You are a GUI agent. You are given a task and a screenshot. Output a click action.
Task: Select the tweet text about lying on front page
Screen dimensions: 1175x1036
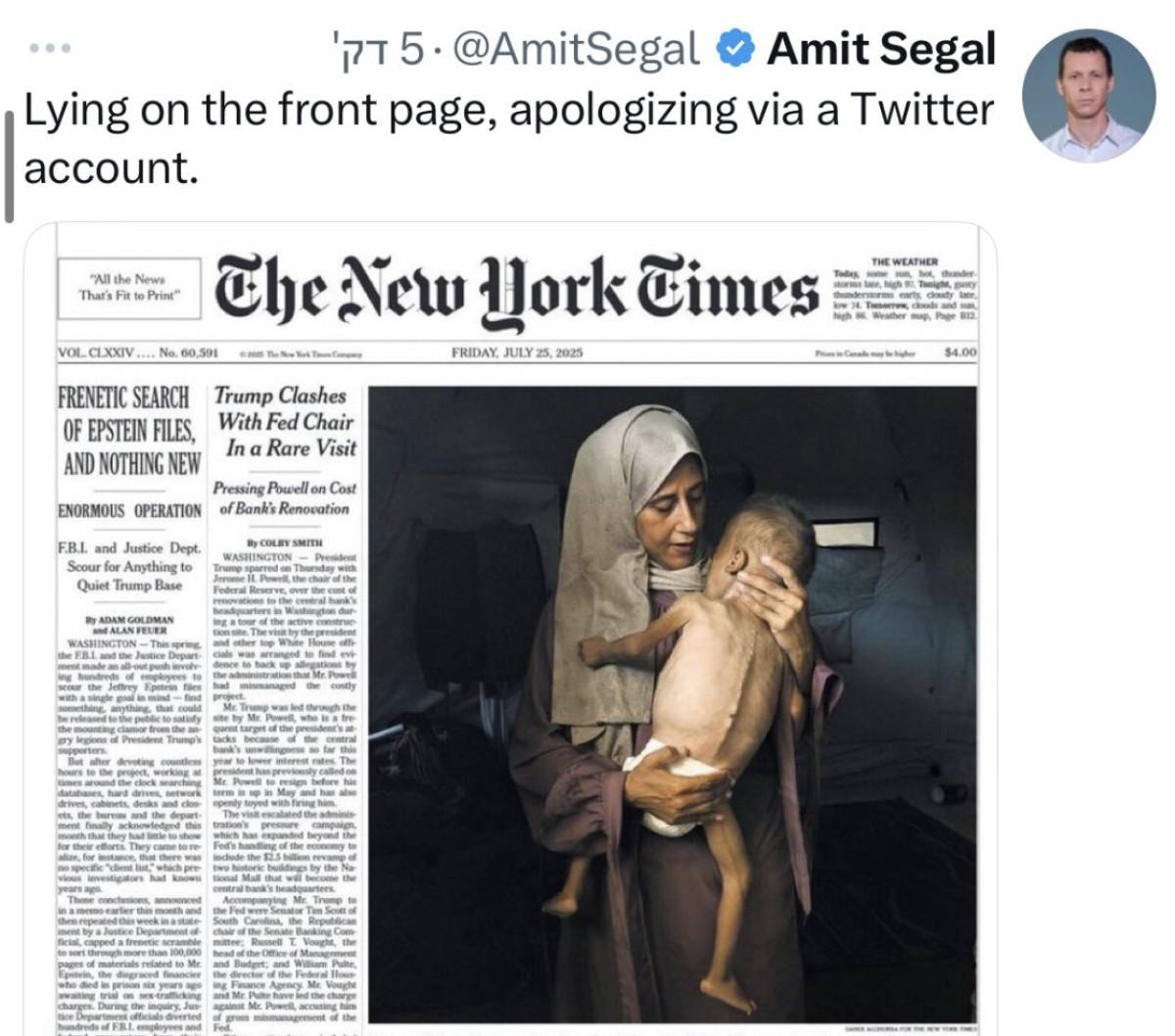pos(508,138)
